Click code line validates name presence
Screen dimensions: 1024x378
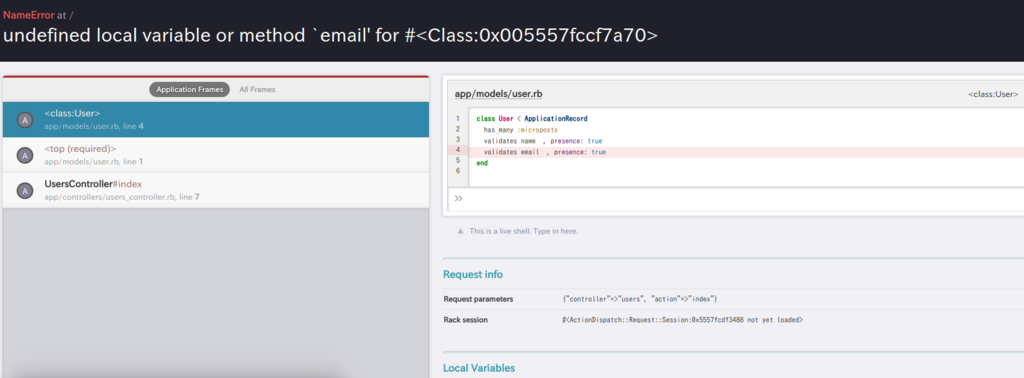543,141
